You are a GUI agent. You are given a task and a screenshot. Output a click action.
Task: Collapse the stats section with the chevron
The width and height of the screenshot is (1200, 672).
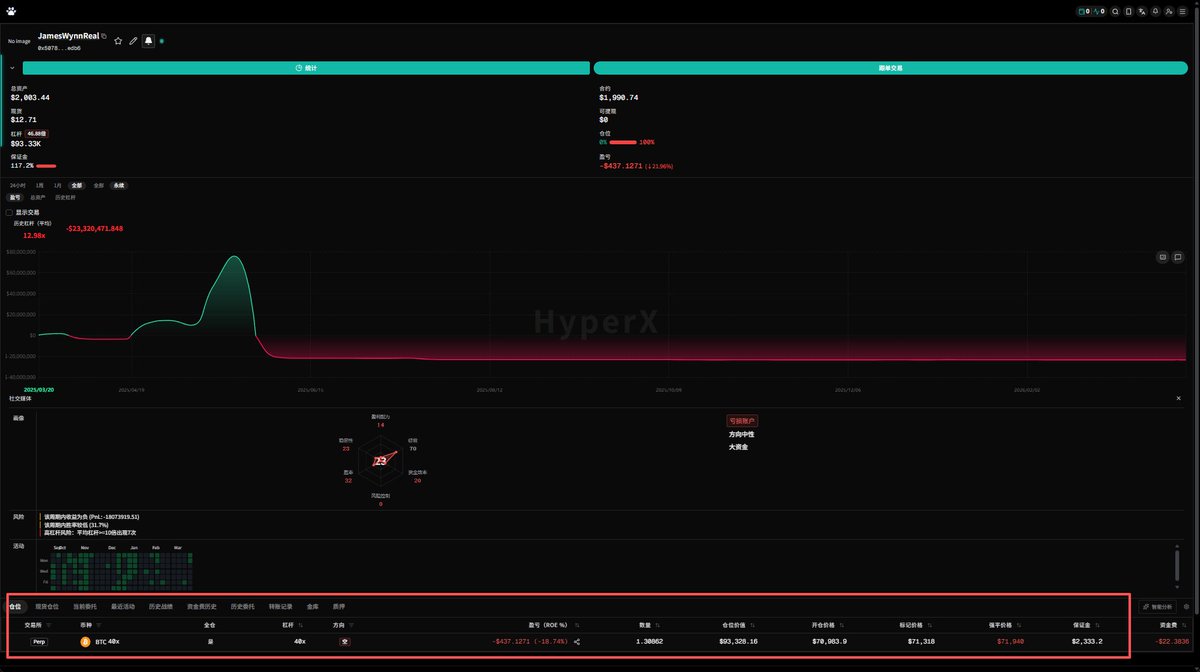coord(12,68)
